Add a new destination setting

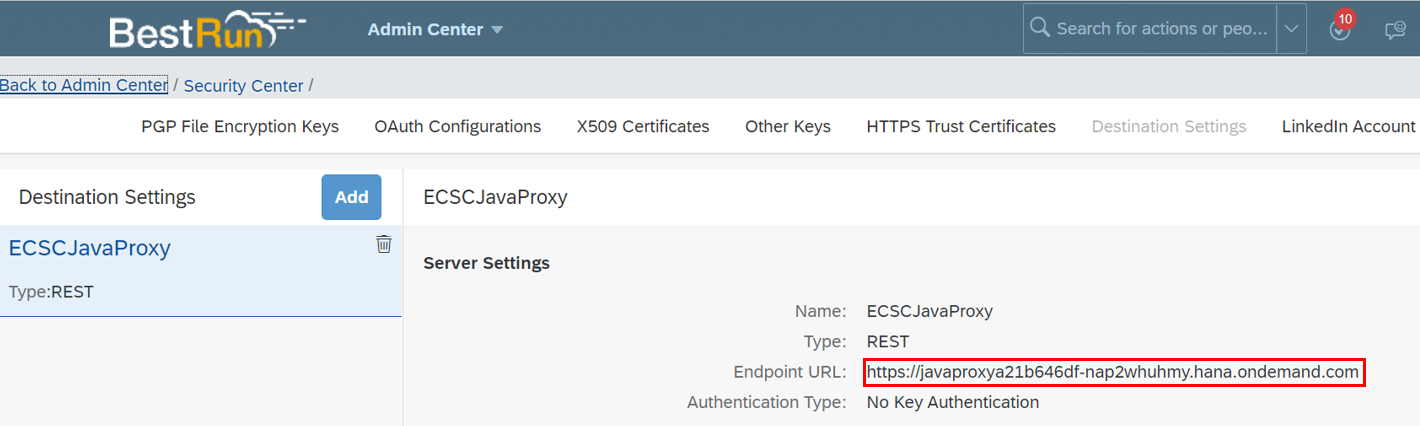351,197
